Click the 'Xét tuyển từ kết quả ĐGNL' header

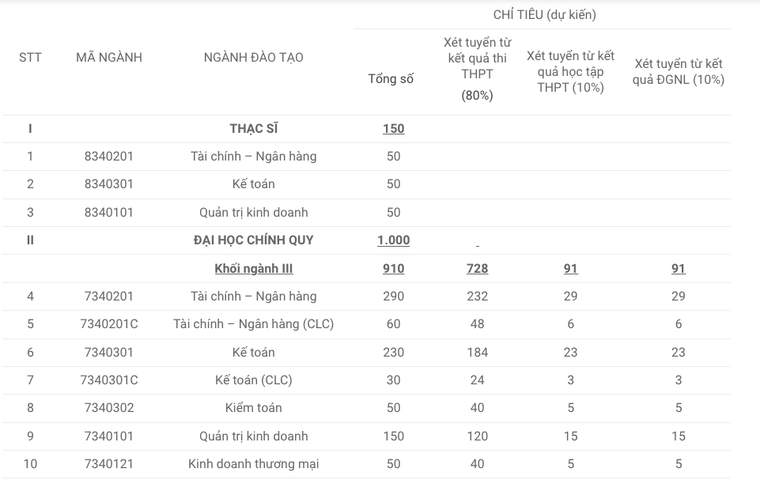pyautogui.click(x=678, y=71)
